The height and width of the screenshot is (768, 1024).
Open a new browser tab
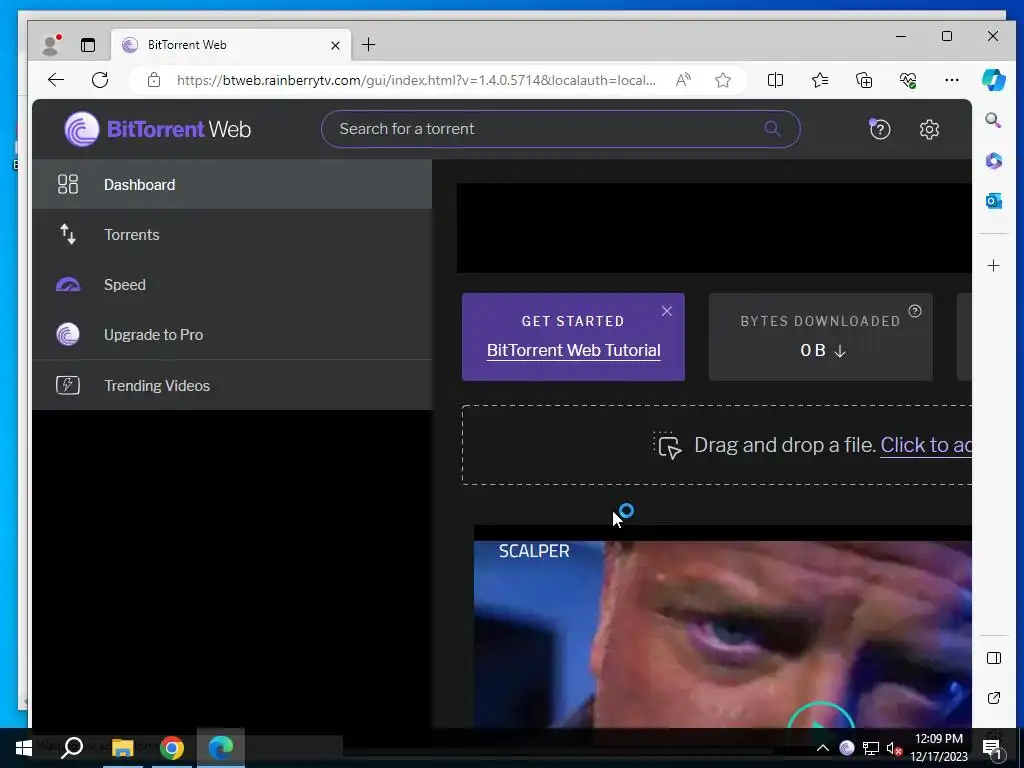coord(368,44)
